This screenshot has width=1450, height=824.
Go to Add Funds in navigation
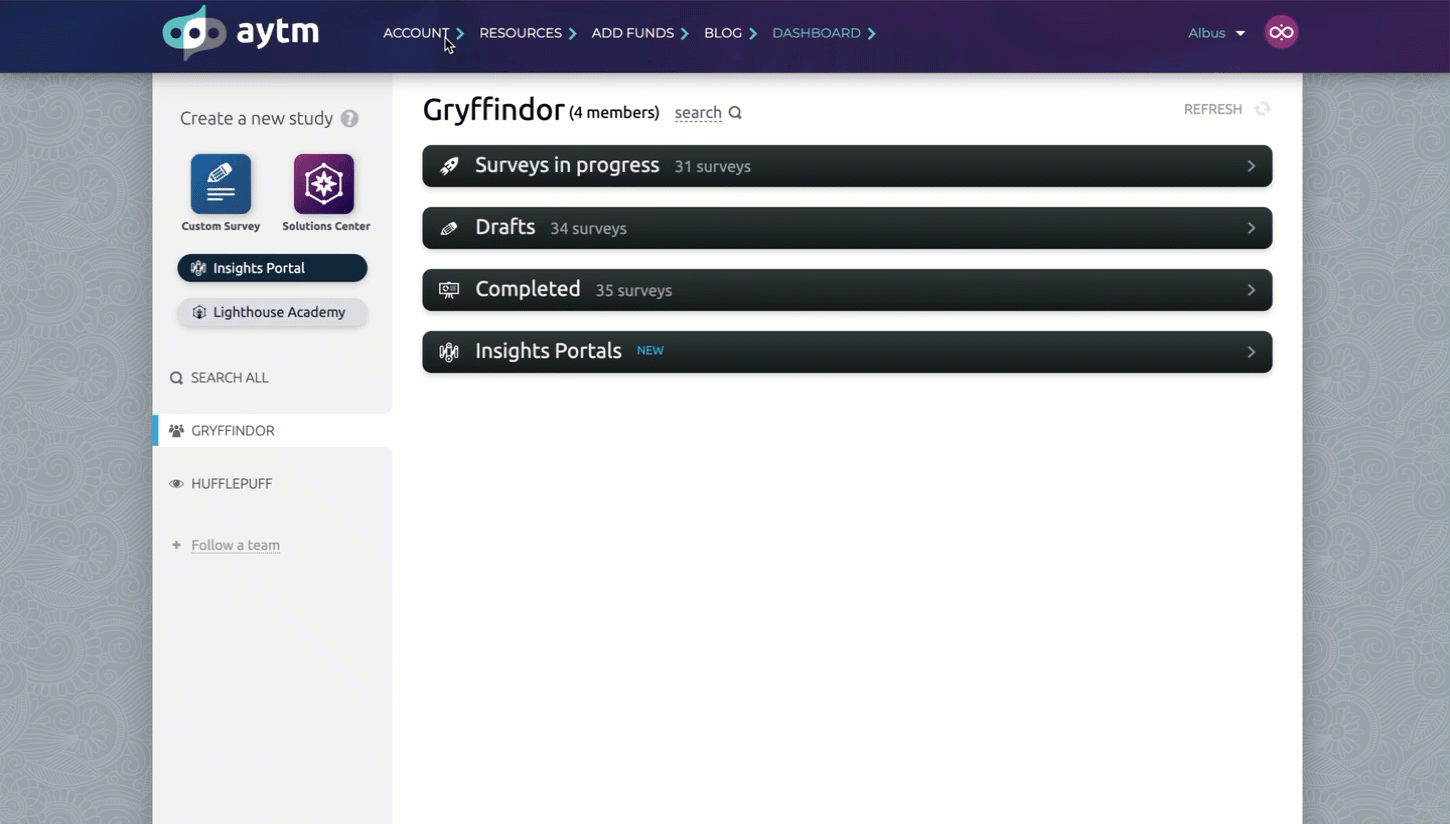coord(632,33)
